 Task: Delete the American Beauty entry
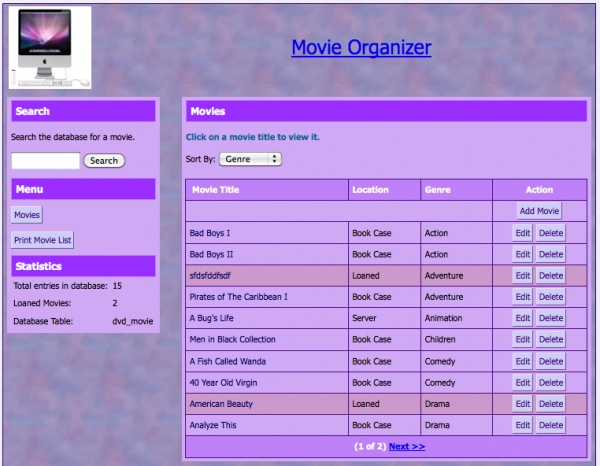551,404
